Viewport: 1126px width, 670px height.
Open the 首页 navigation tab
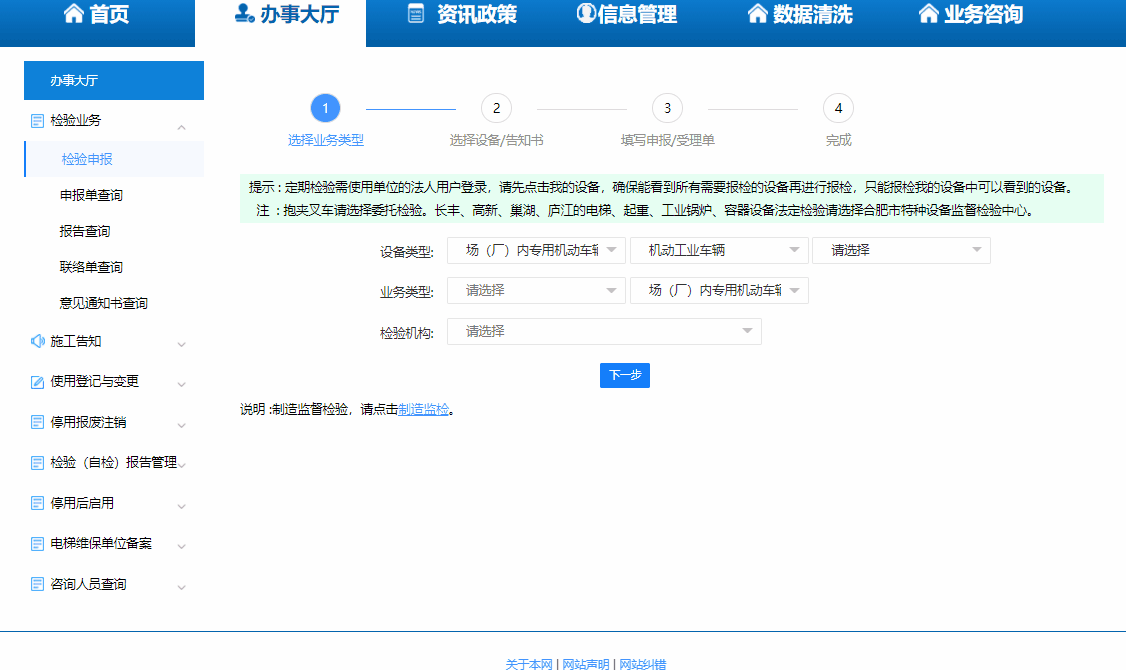97,23
